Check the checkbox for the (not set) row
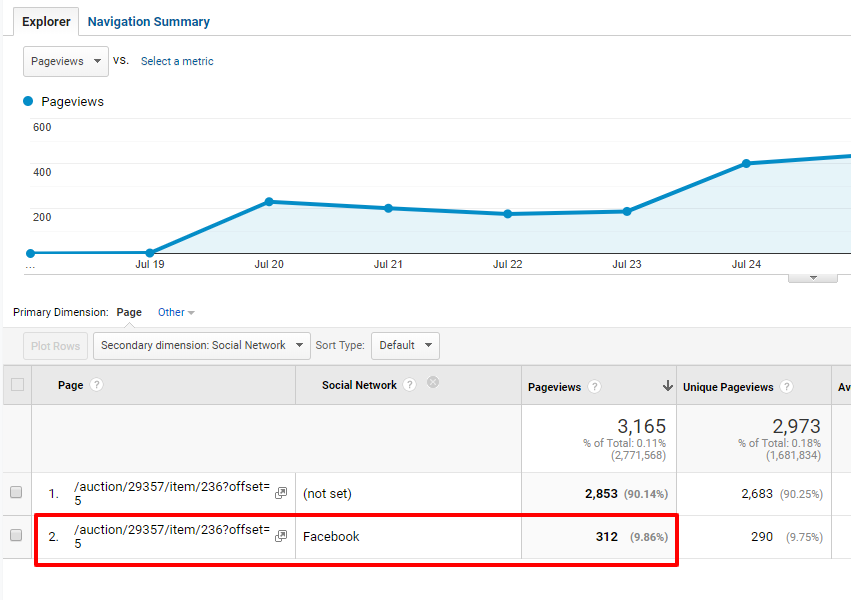Screen dimensions: 851x600 [16, 492]
